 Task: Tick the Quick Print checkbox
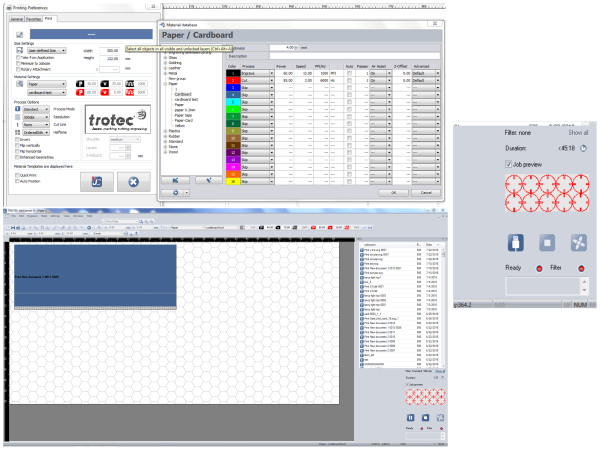(17, 175)
